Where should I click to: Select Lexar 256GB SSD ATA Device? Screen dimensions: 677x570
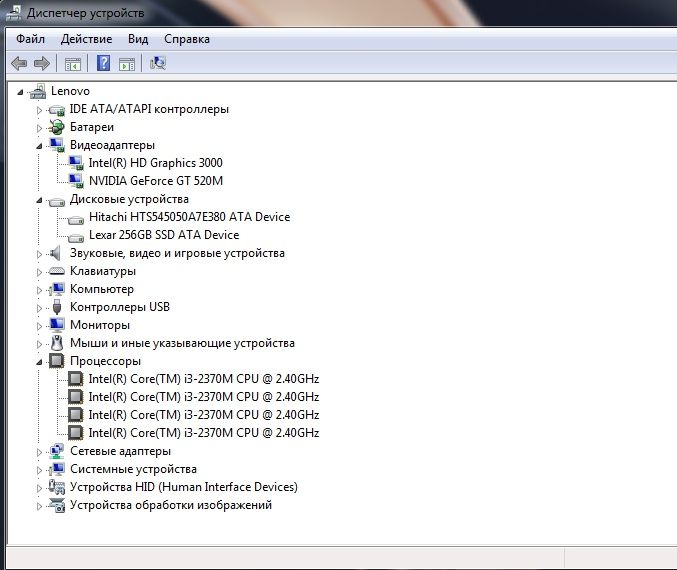coord(164,235)
